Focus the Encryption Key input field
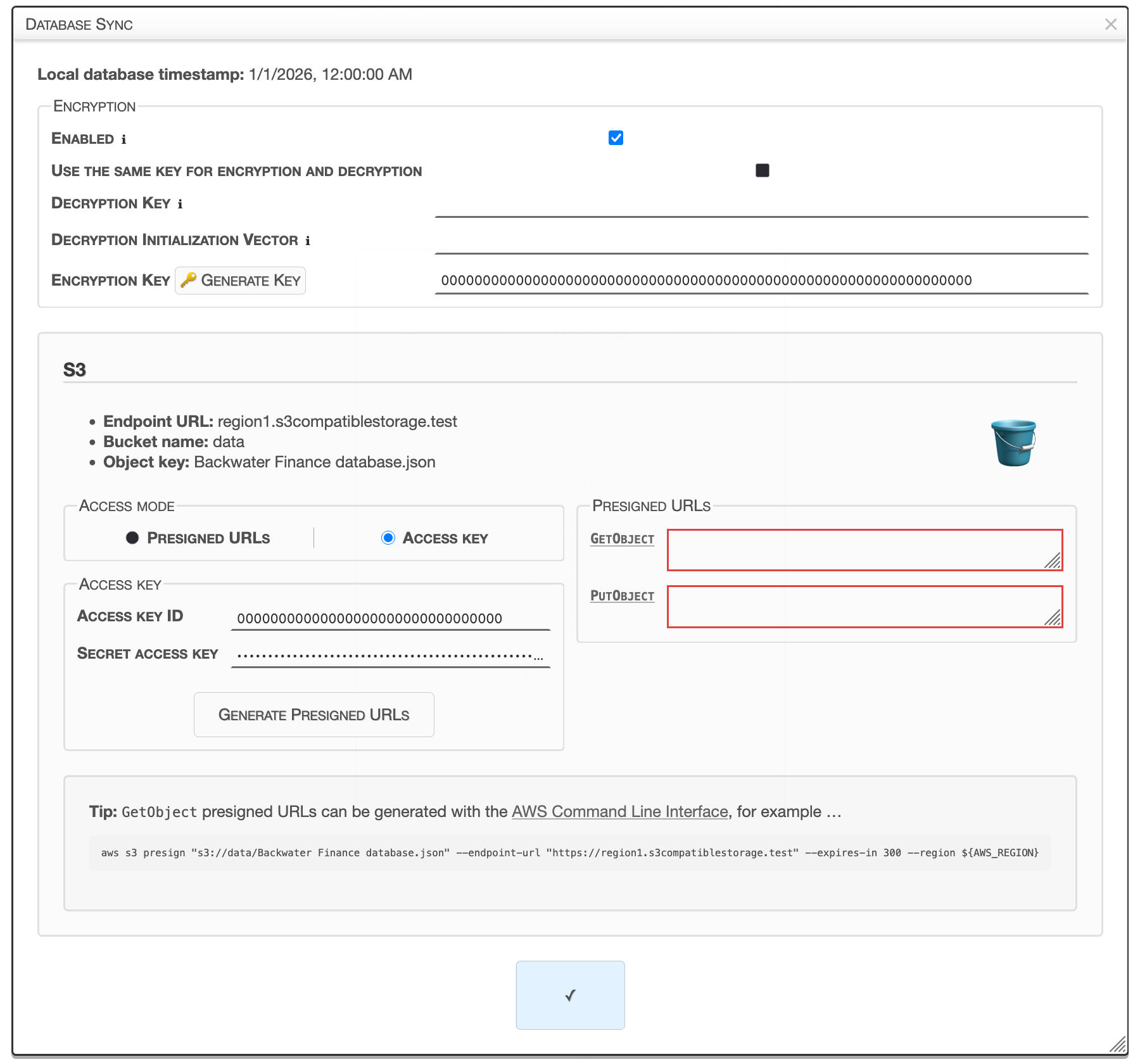This screenshot has width=1140, height=1064. [761, 281]
